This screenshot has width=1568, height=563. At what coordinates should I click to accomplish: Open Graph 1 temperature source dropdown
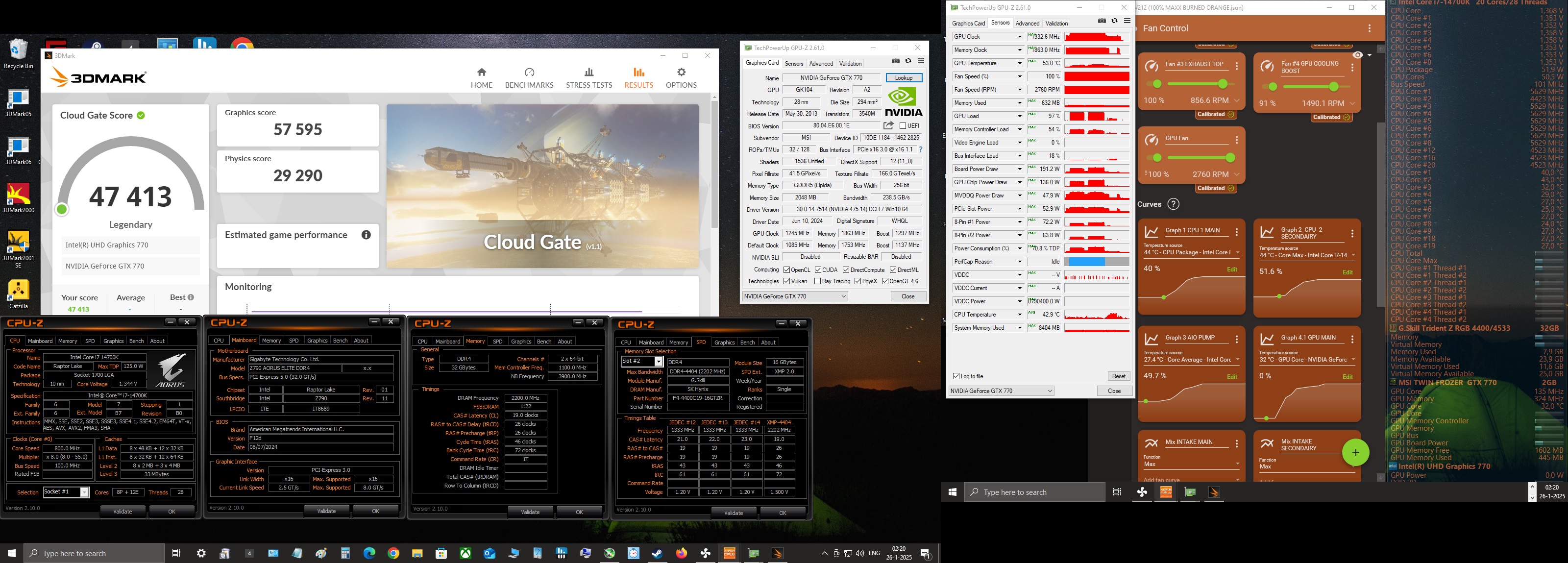pyautogui.click(x=1191, y=252)
